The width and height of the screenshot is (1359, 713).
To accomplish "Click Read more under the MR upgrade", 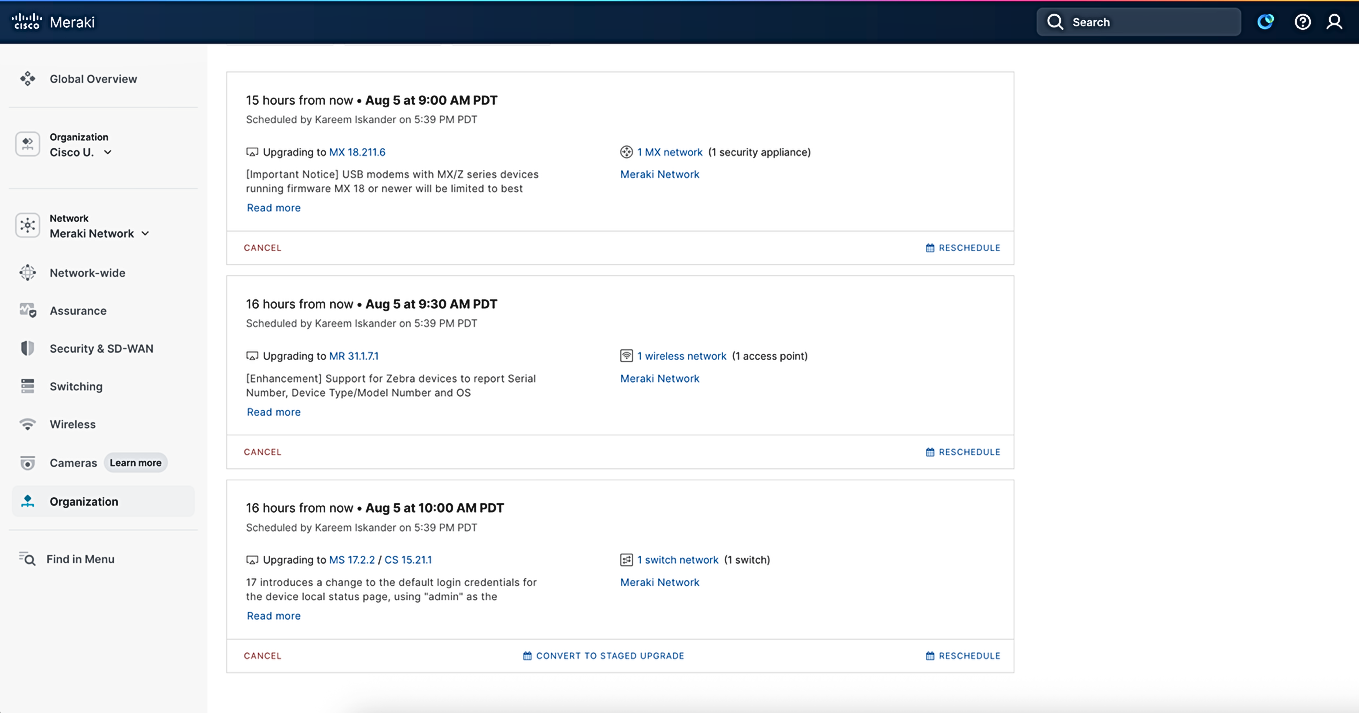I will (x=273, y=411).
